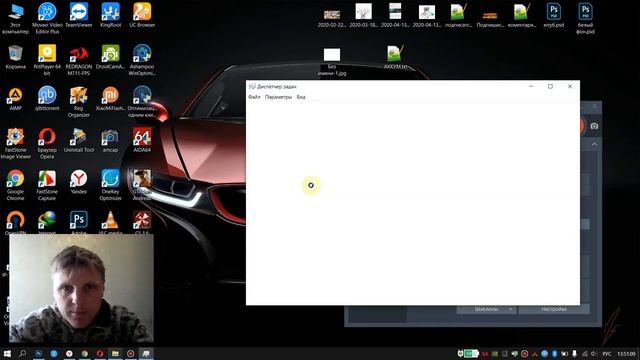The image size is (640, 360).
Task: Select the AIDA64 desktop icon
Action: 142,141
